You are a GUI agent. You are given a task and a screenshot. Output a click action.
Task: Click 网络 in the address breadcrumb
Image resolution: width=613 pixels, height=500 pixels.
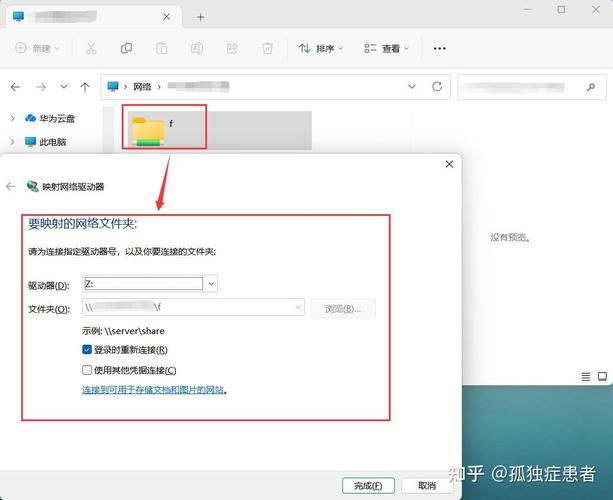tap(142, 87)
